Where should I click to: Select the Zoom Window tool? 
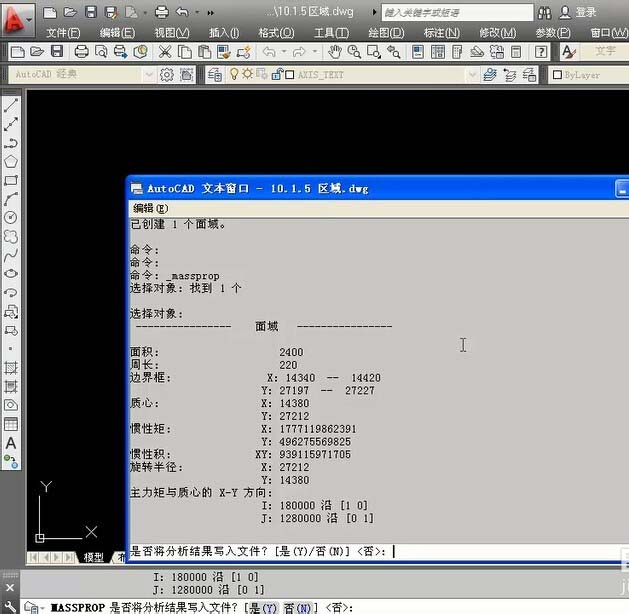(374, 52)
